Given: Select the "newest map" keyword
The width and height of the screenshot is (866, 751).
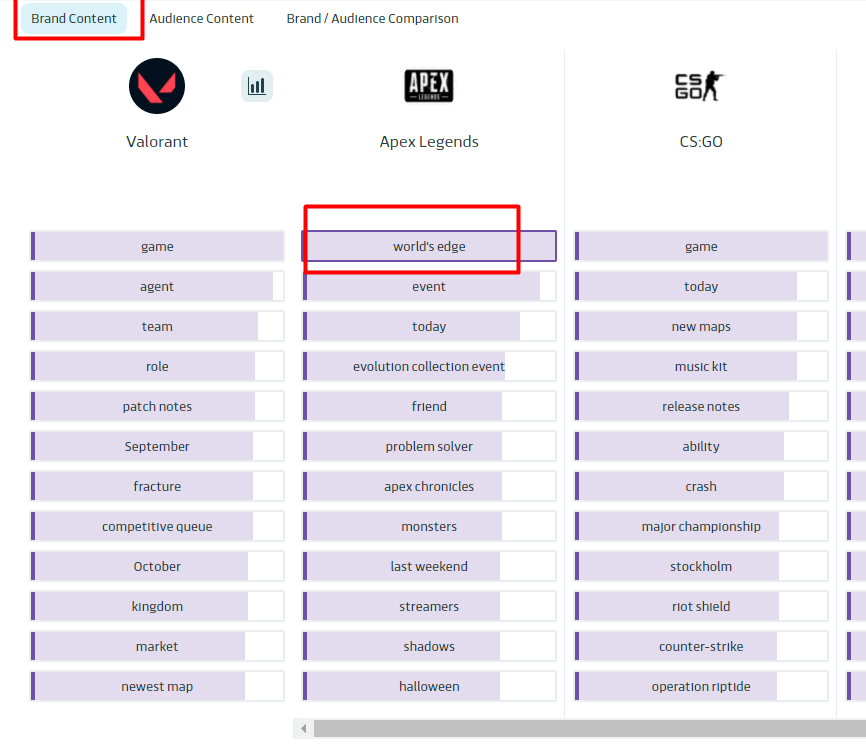Looking at the screenshot, I should pos(157,686).
